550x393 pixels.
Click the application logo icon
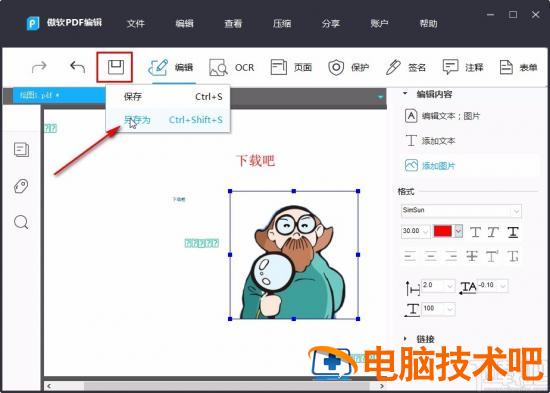[33, 24]
